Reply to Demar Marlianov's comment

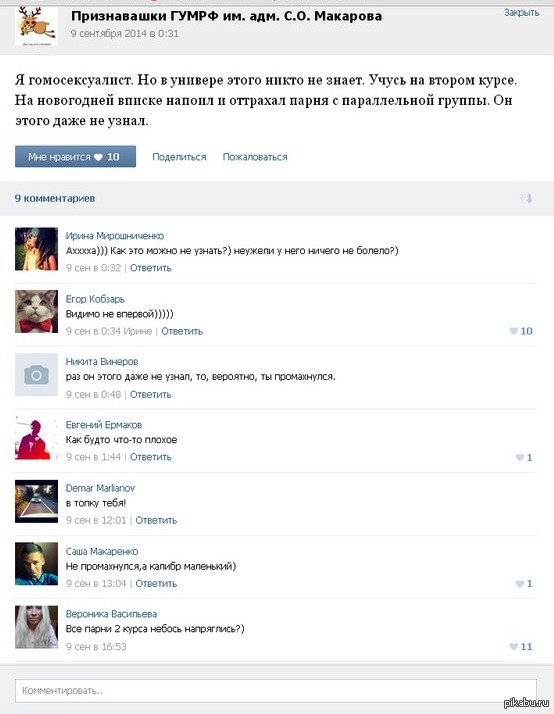coord(156,520)
